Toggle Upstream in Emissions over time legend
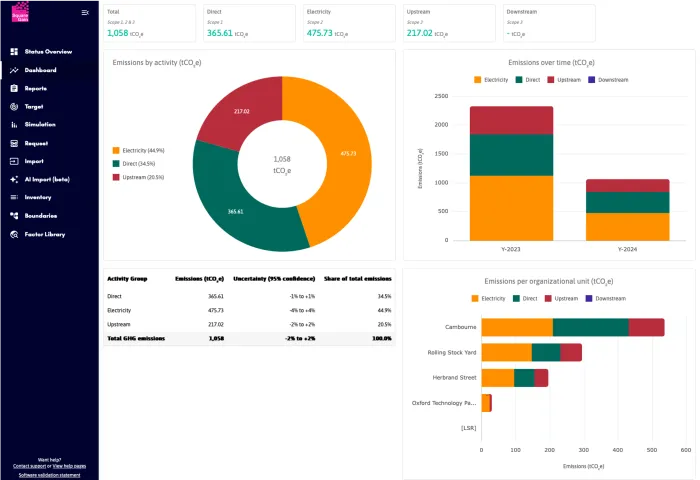700x480 pixels. 564,80
